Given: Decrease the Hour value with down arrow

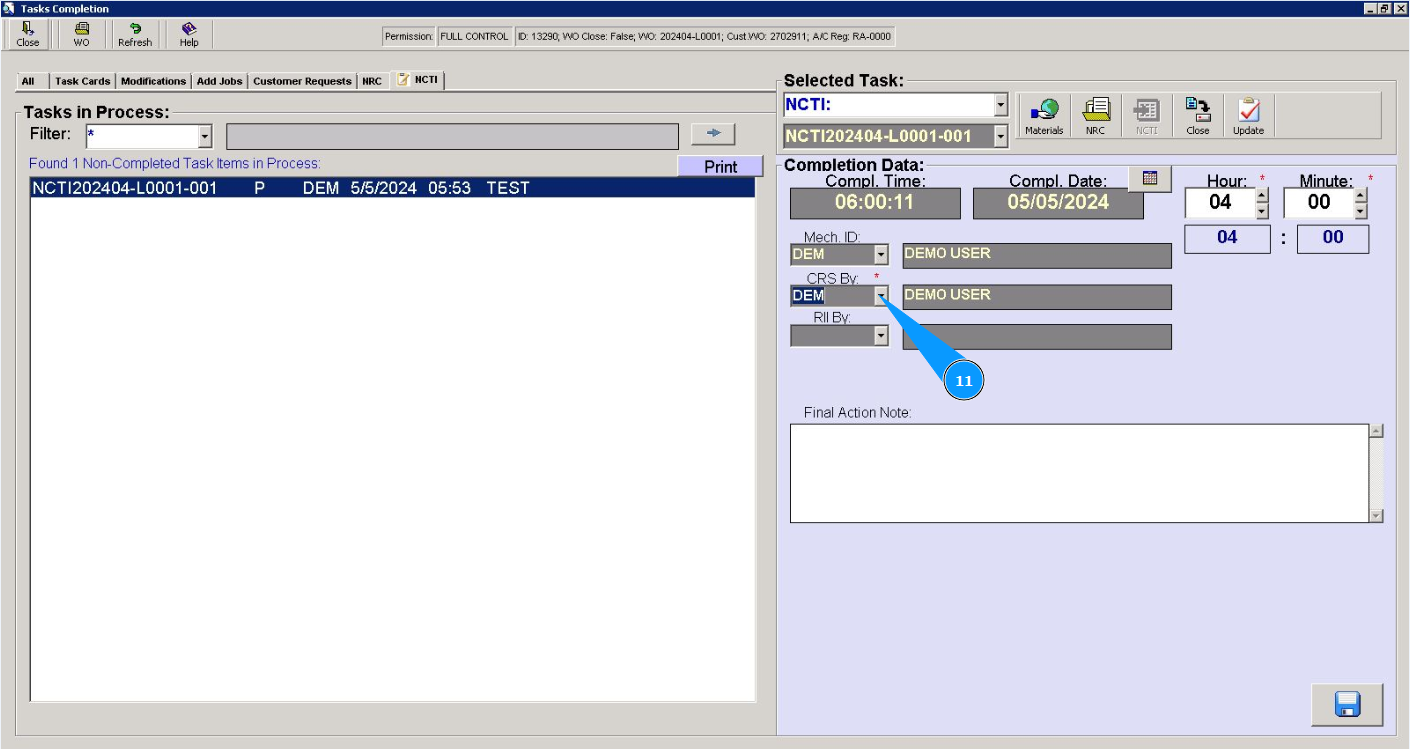Looking at the screenshot, I should [1261, 211].
